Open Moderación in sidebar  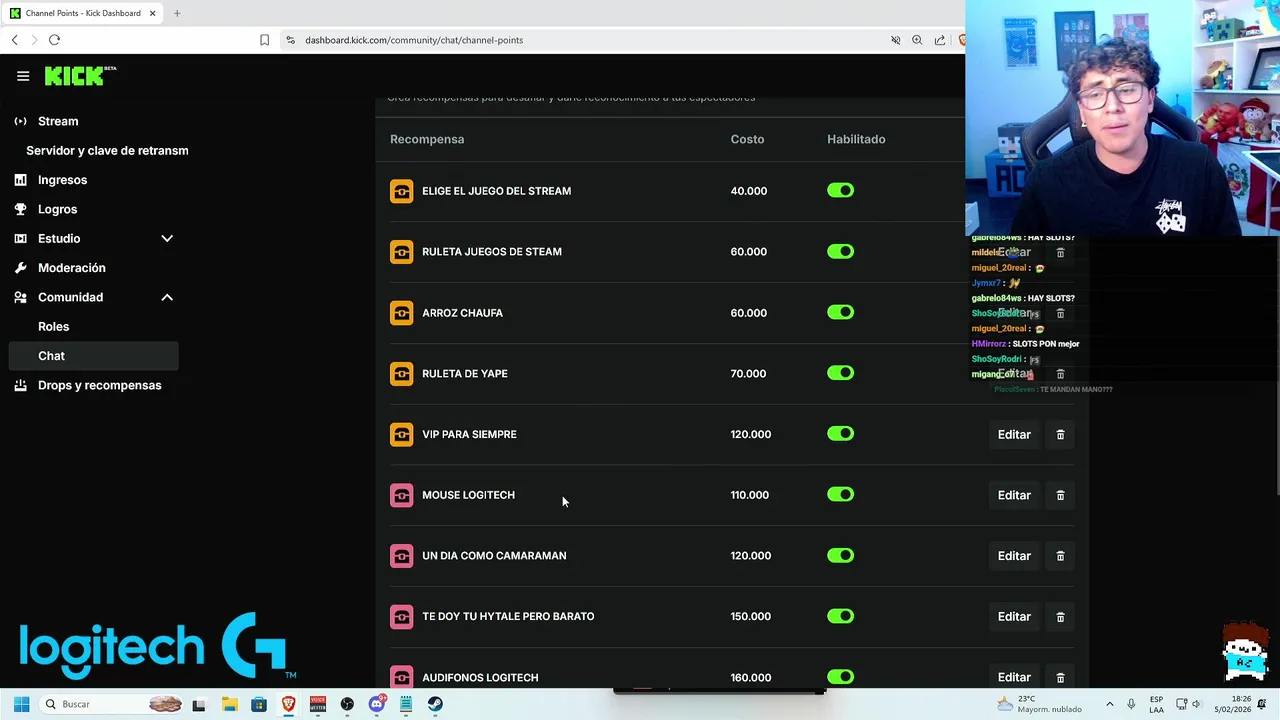71,268
